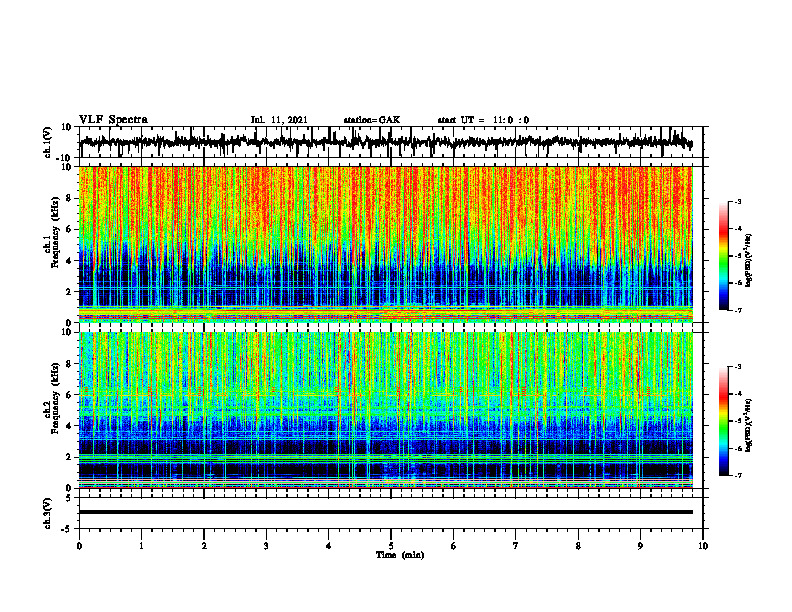Click the '-3' label on ch.1 colorbar
Viewport: 792px width, 612px height.
[738, 201]
